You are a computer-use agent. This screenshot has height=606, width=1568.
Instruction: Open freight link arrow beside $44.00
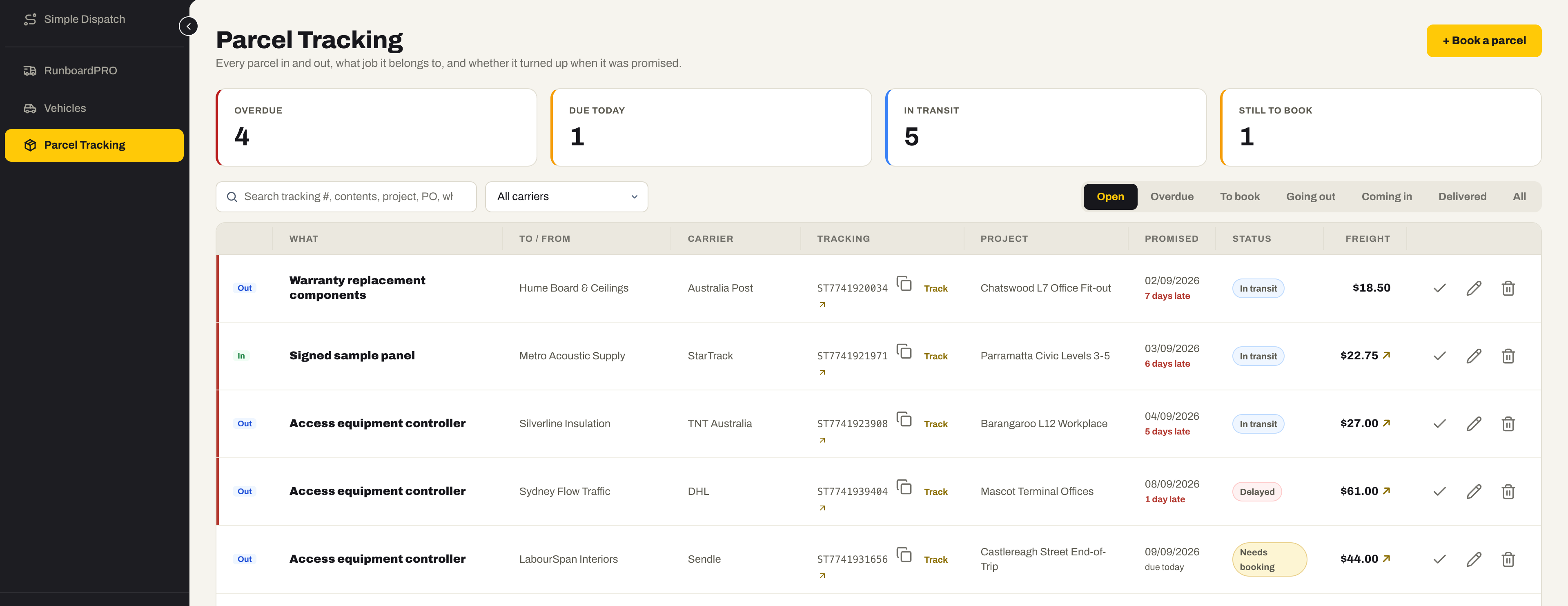[x=1386, y=559]
